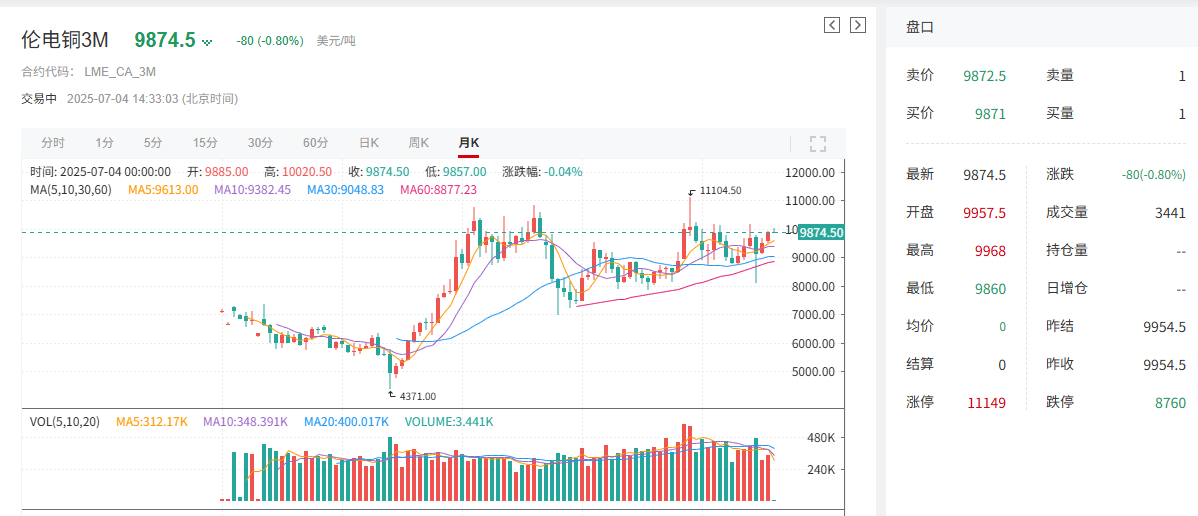Open the fullscreen chart icon
The image size is (1198, 516).
point(818,143)
